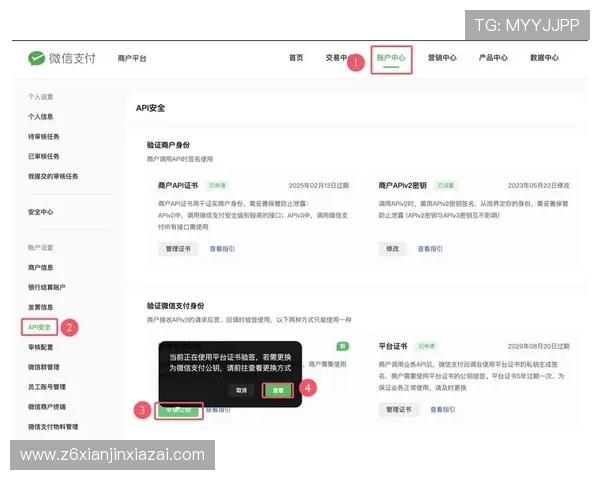
Task: Open 个人信息 in the sidebar
Action: click(x=41, y=117)
